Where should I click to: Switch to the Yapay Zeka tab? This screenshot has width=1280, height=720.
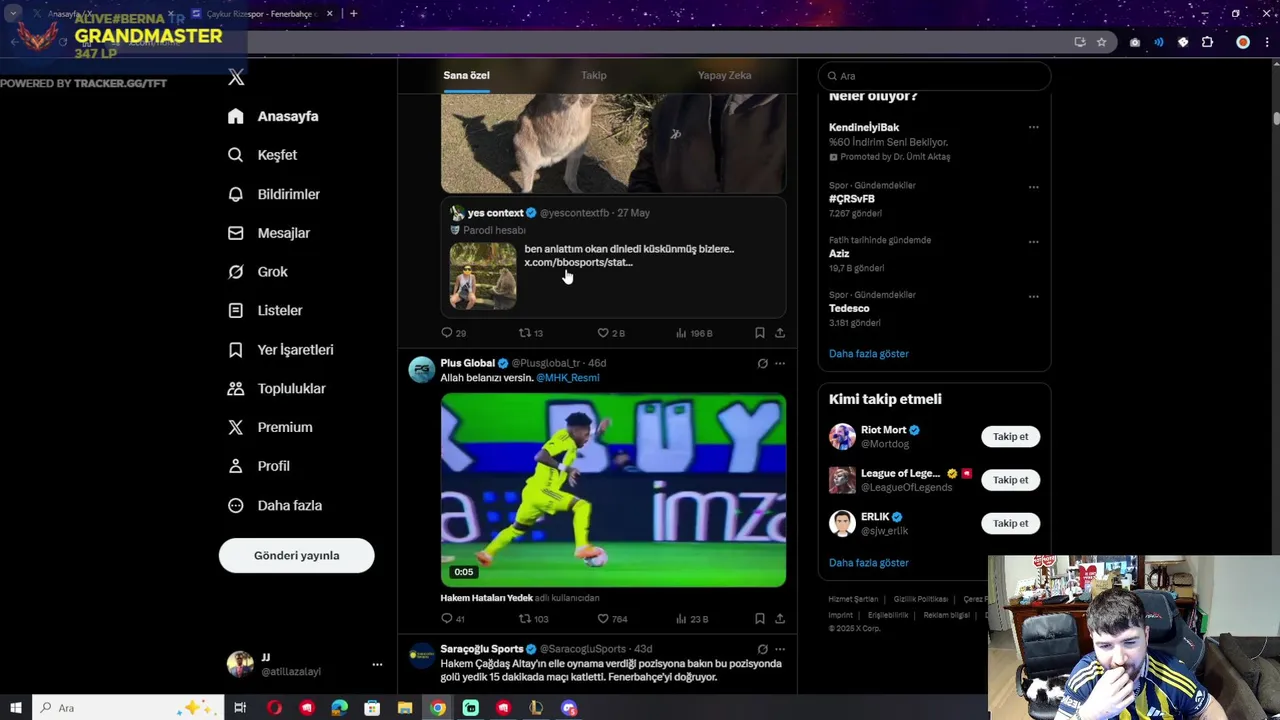pos(724,75)
